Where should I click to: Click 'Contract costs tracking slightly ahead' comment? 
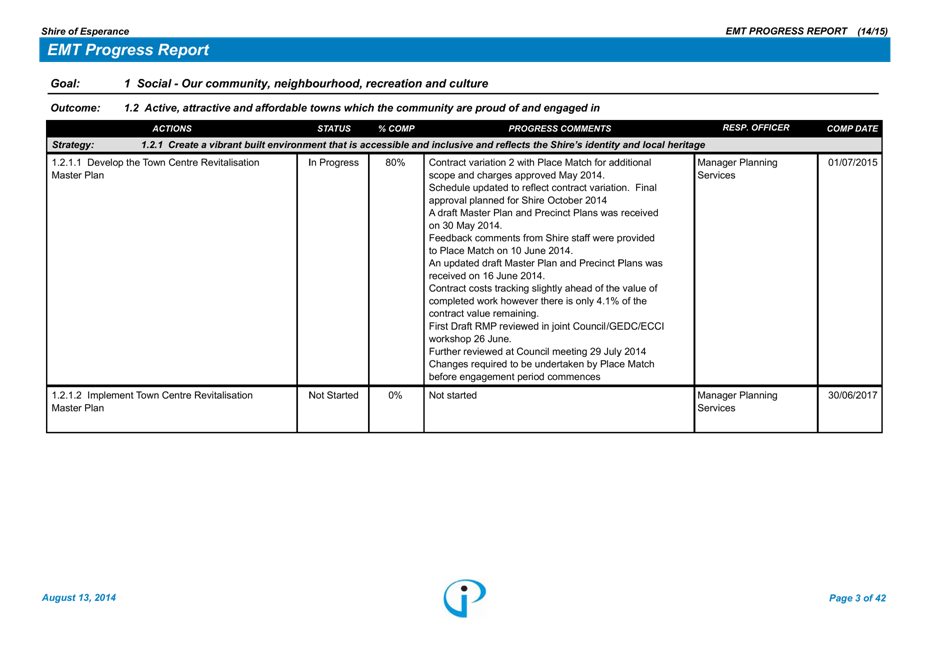click(x=543, y=301)
